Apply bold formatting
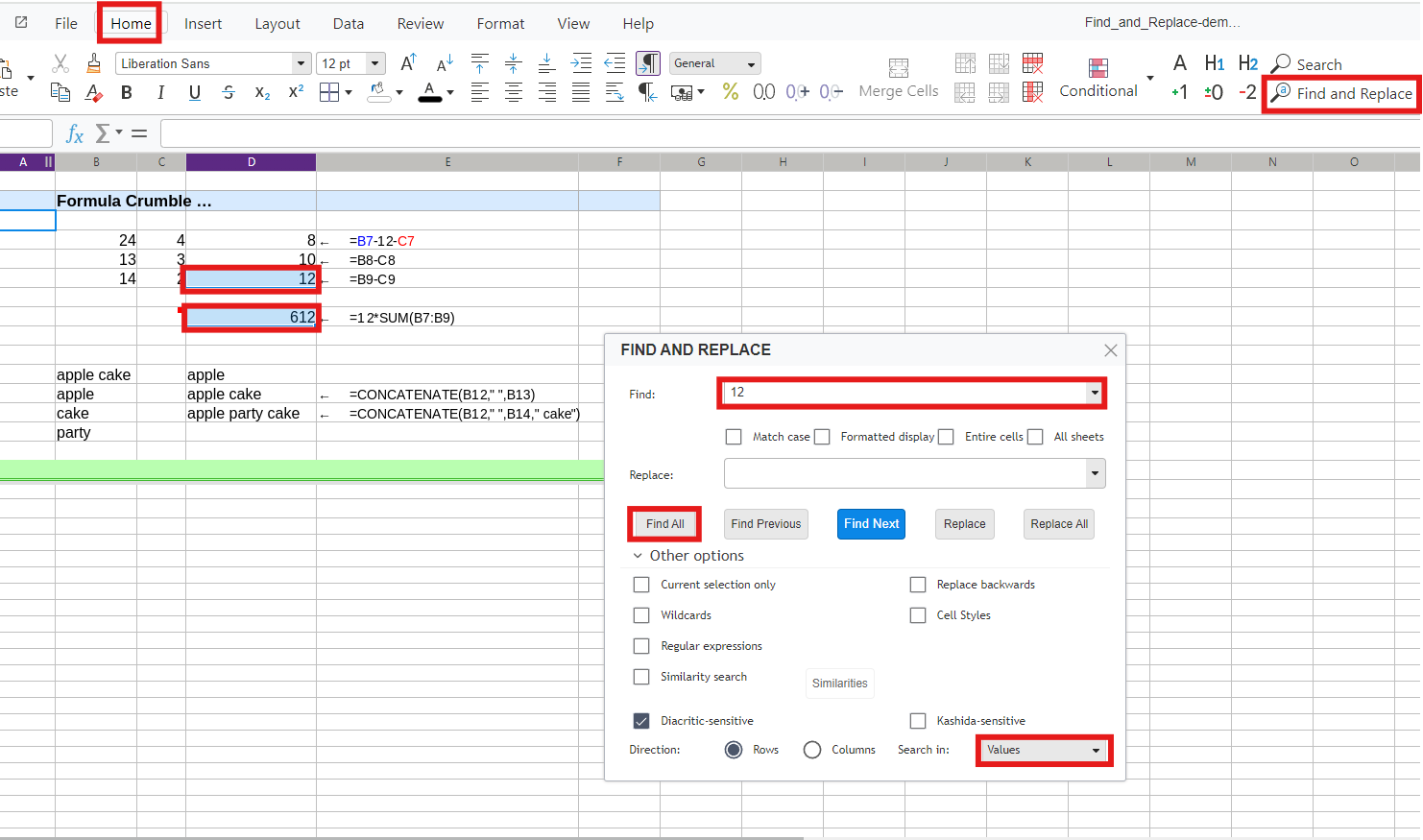 pos(126,93)
